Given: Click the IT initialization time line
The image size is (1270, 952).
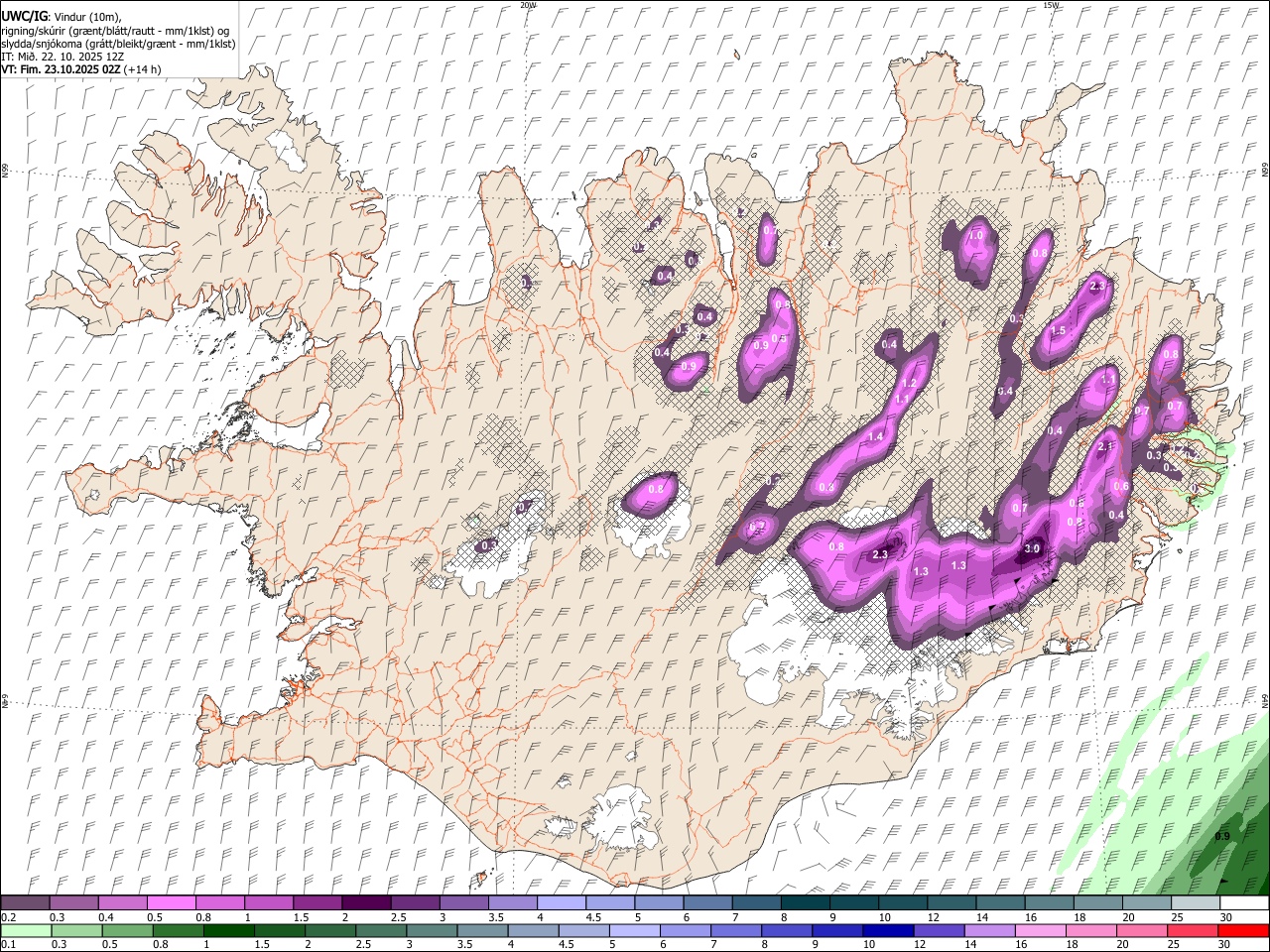Looking at the screenshot, I should [62, 57].
